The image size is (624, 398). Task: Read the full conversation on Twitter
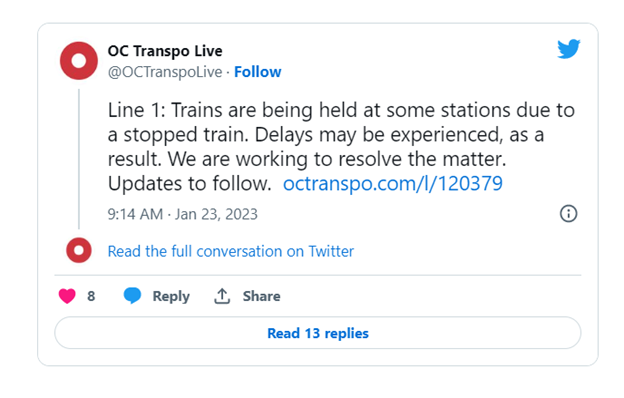point(230,252)
